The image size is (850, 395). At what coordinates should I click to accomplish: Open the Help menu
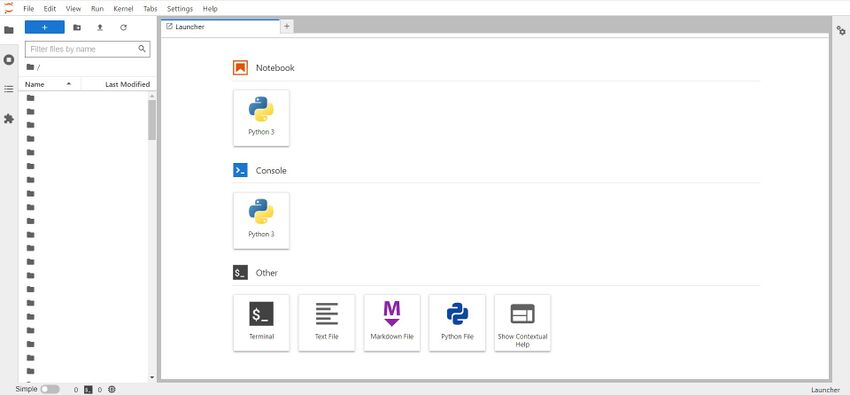(x=210, y=9)
